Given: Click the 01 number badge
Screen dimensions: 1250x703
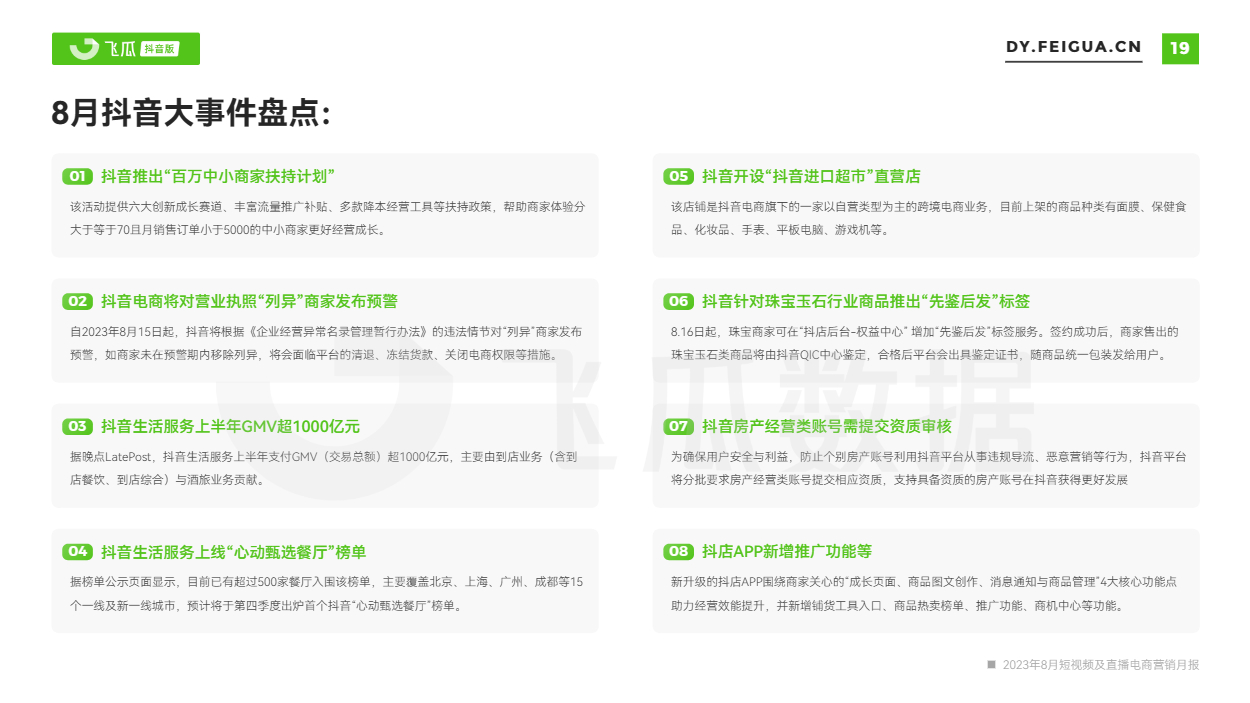Looking at the screenshot, I should pyautogui.click(x=77, y=176).
